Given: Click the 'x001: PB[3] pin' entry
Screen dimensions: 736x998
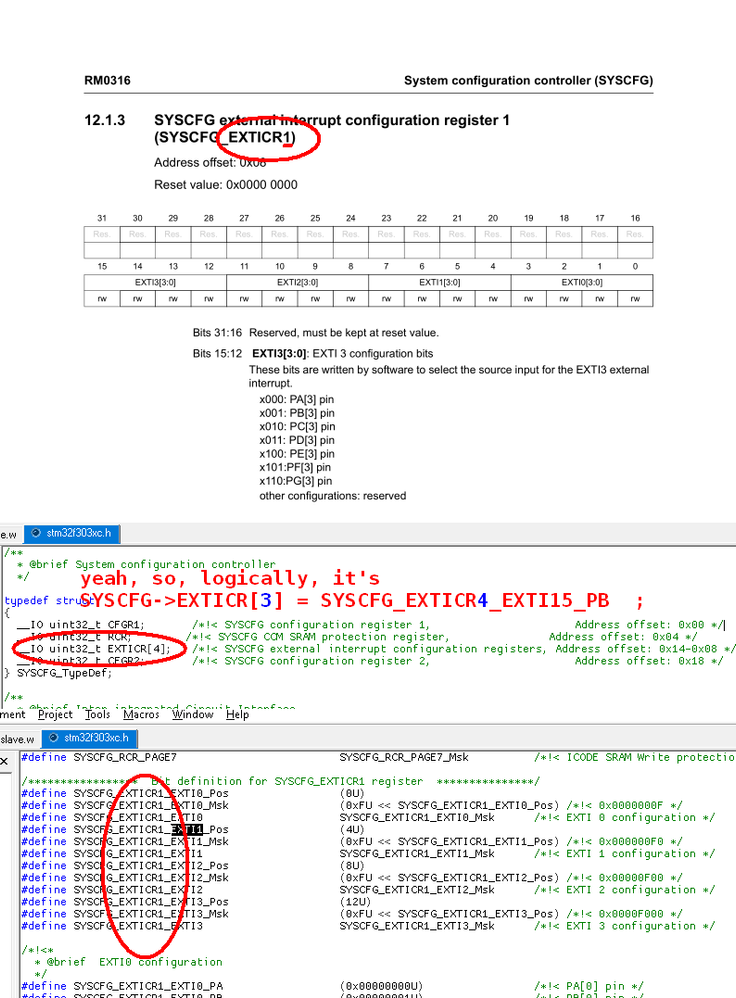Looking at the screenshot, I should pos(297,413).
